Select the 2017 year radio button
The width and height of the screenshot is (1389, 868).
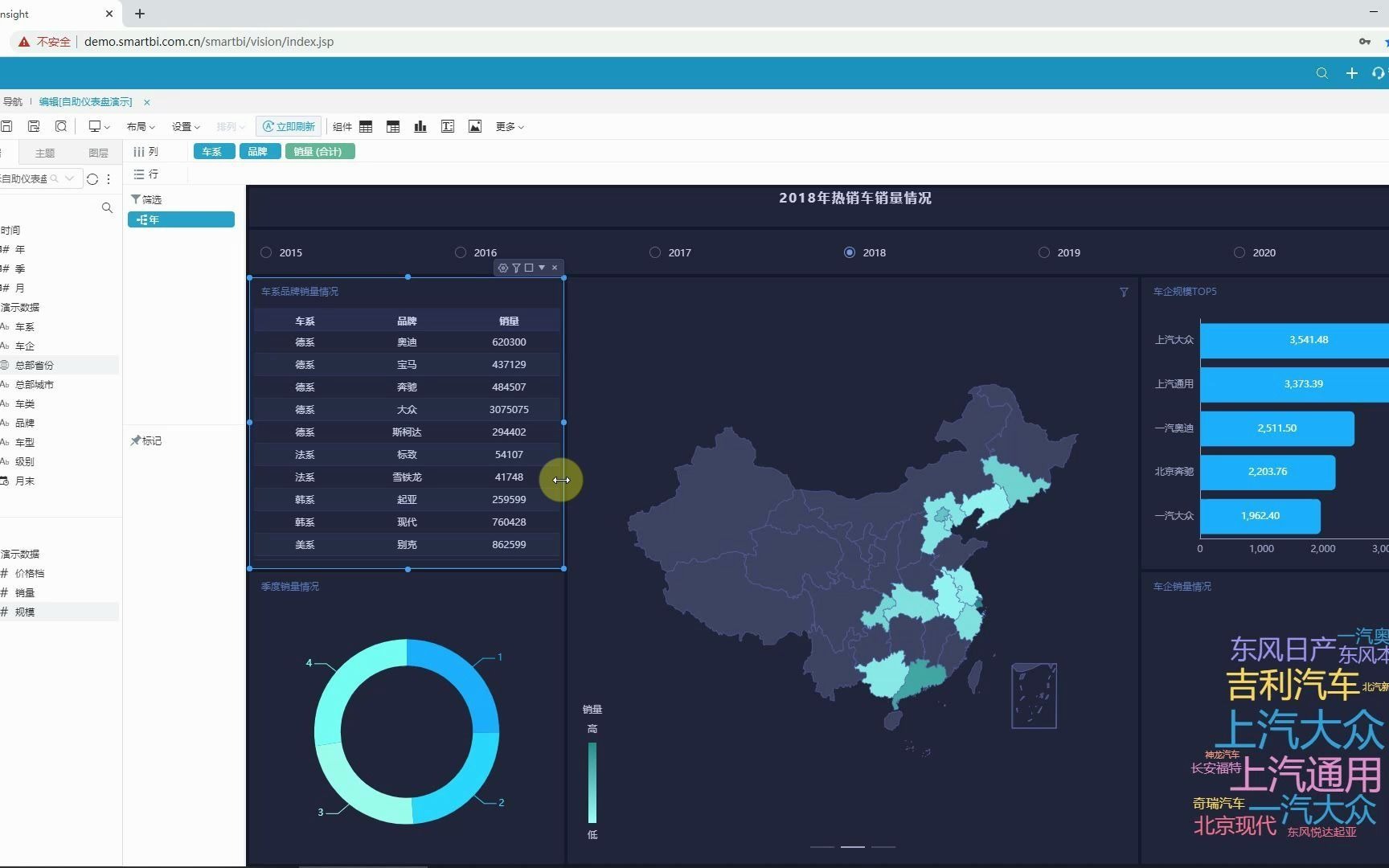coord(655,252)
